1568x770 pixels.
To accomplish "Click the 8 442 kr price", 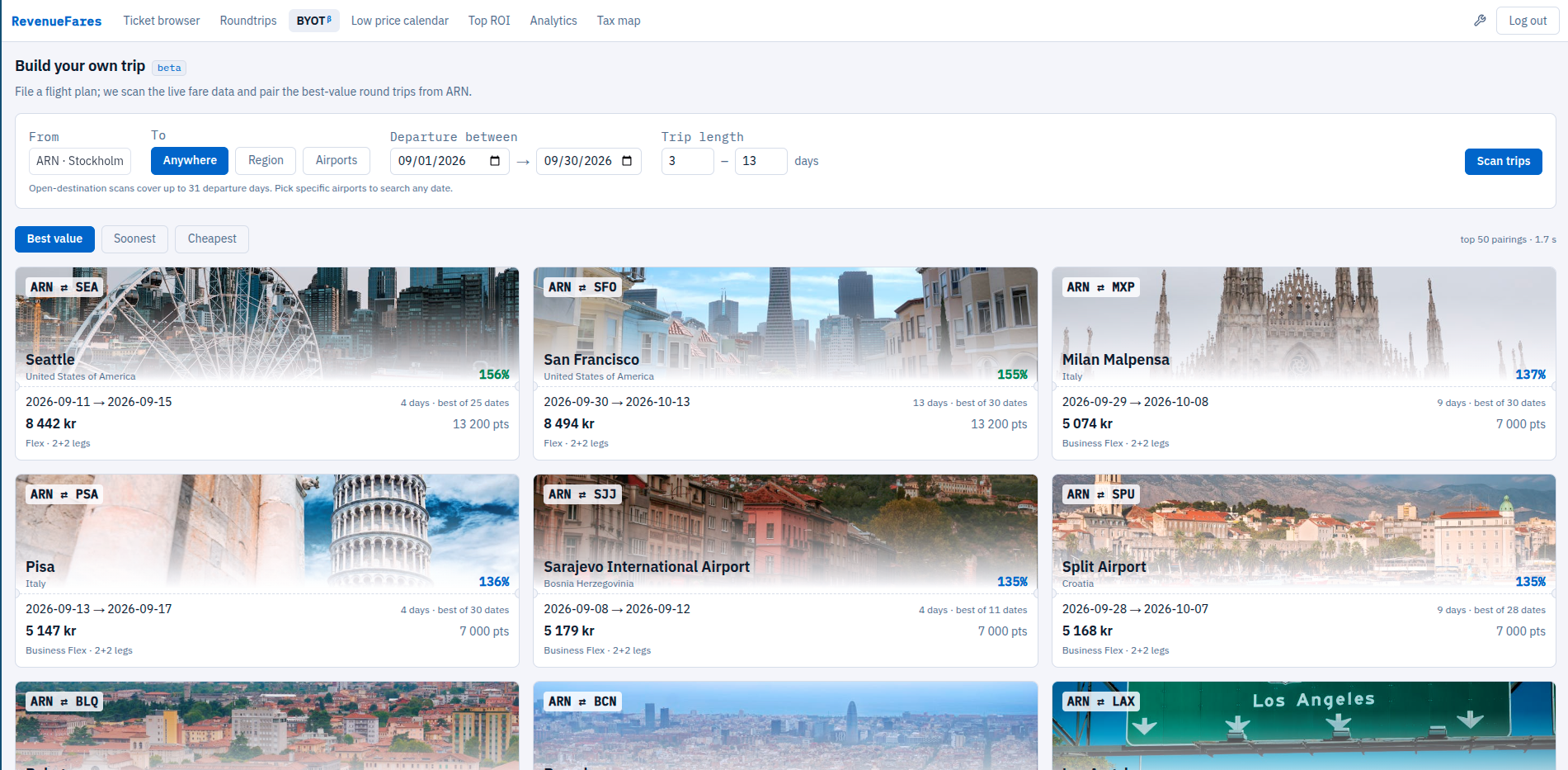I will tap(51, 423).
